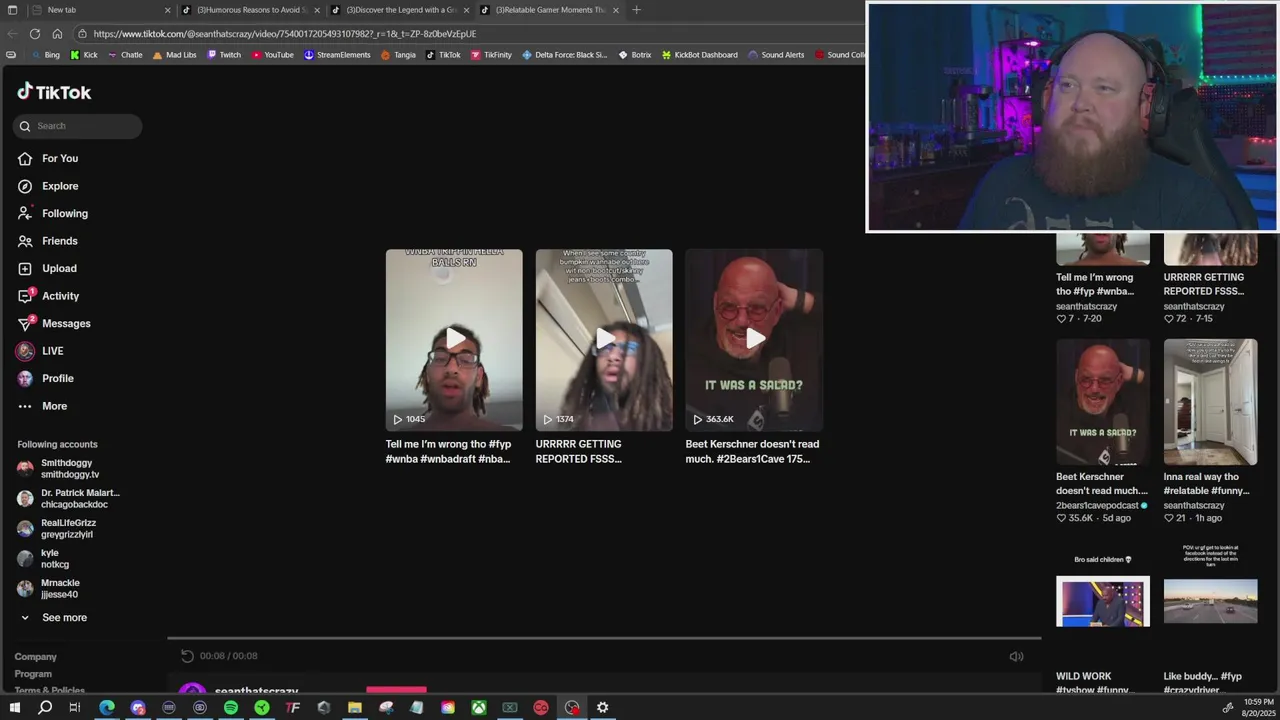Switch to 'Relatable Gamer Moments' tab
This screenshot has width=1280, height=720.
click(549, 10)
